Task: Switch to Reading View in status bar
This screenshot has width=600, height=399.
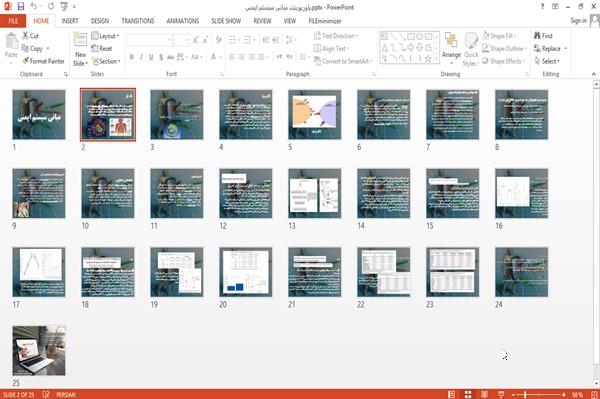Action: (x=484, y=394)
